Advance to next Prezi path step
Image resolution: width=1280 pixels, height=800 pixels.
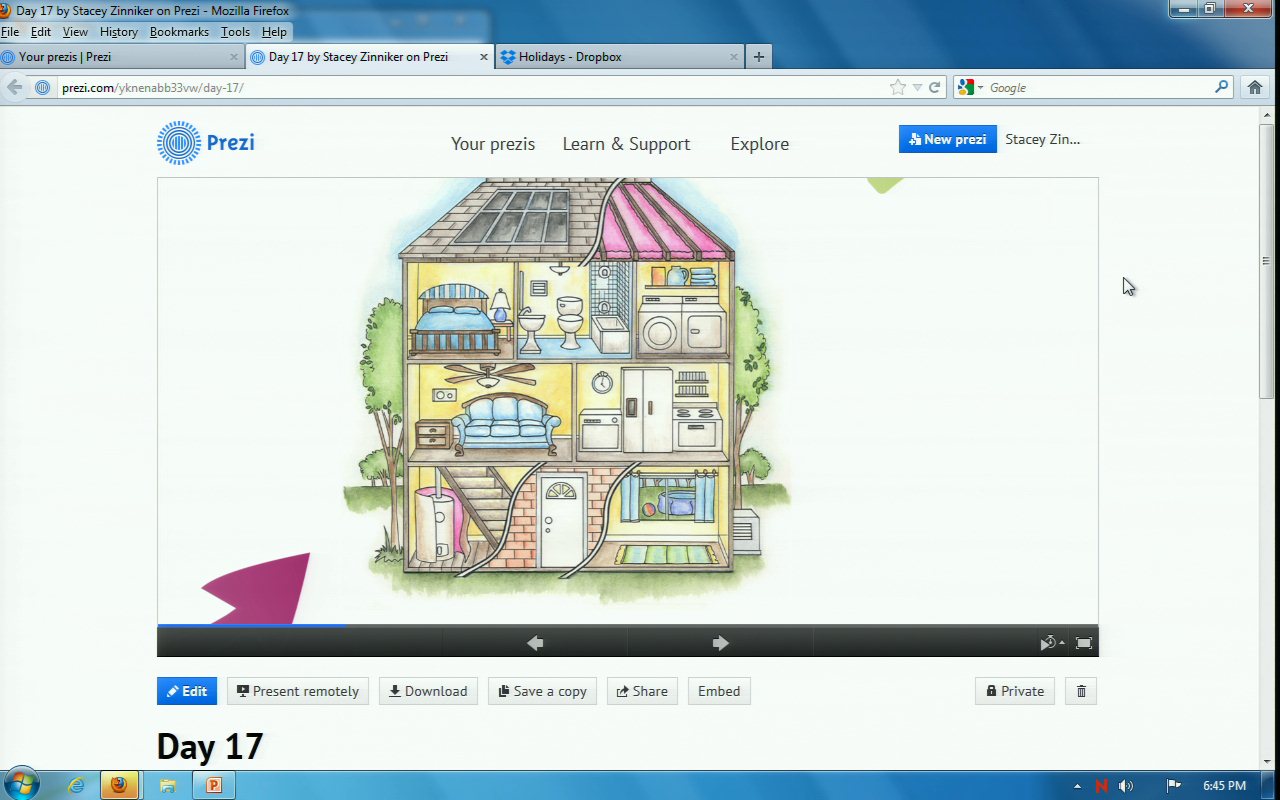coord(720,643)
